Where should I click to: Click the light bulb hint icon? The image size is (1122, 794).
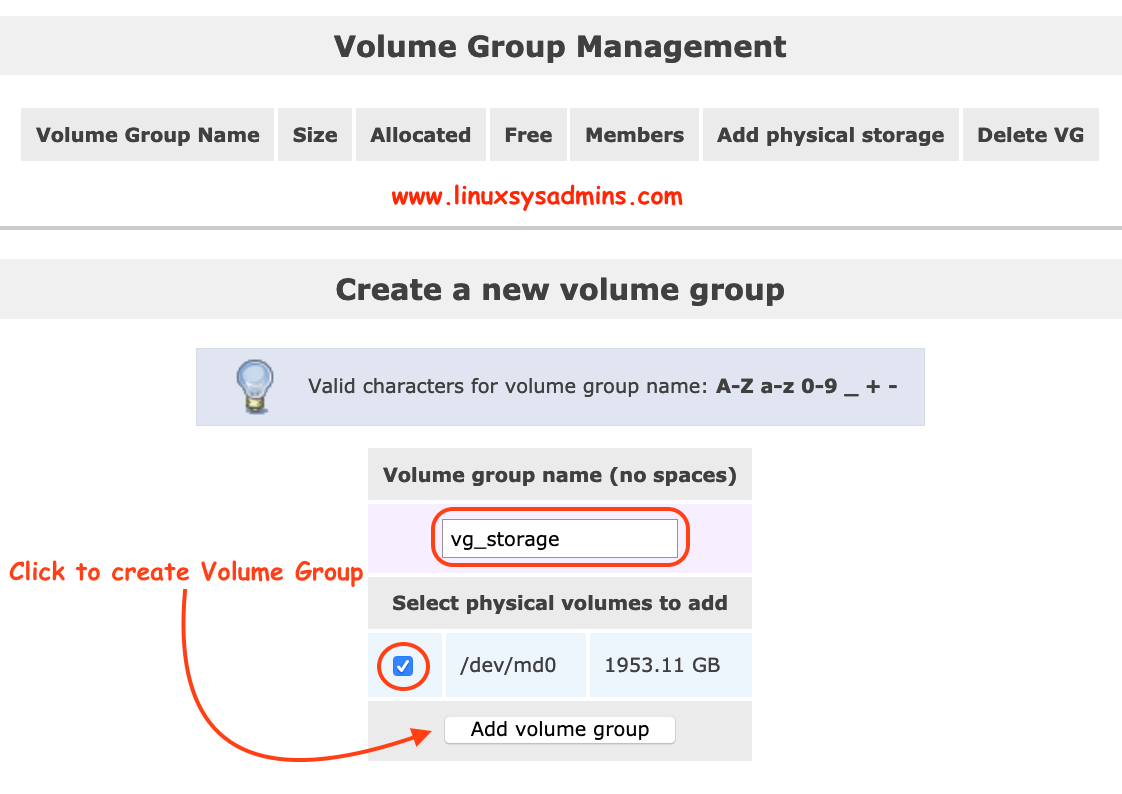255,386
